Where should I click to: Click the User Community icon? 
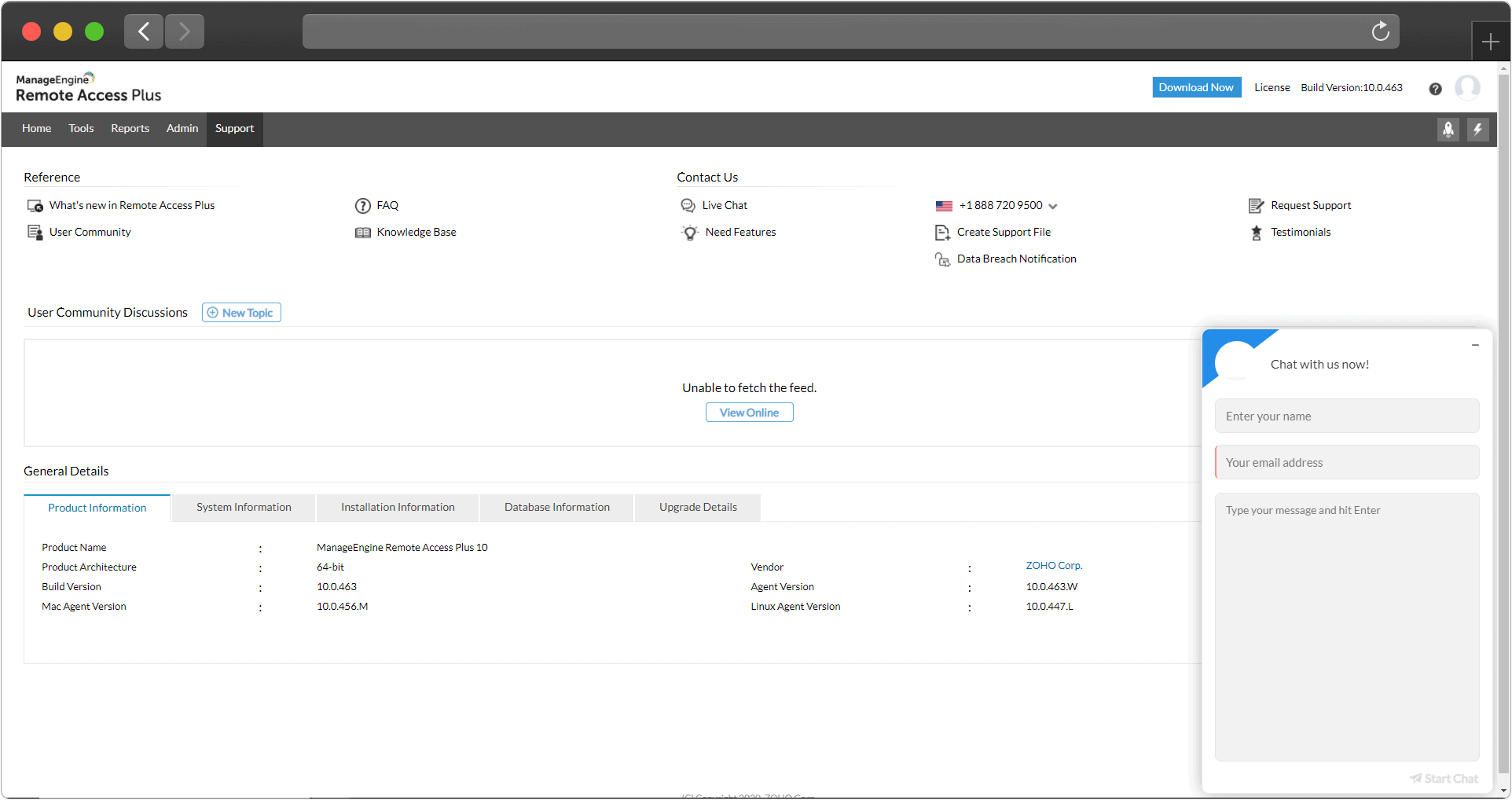click(x=35, y=233)
